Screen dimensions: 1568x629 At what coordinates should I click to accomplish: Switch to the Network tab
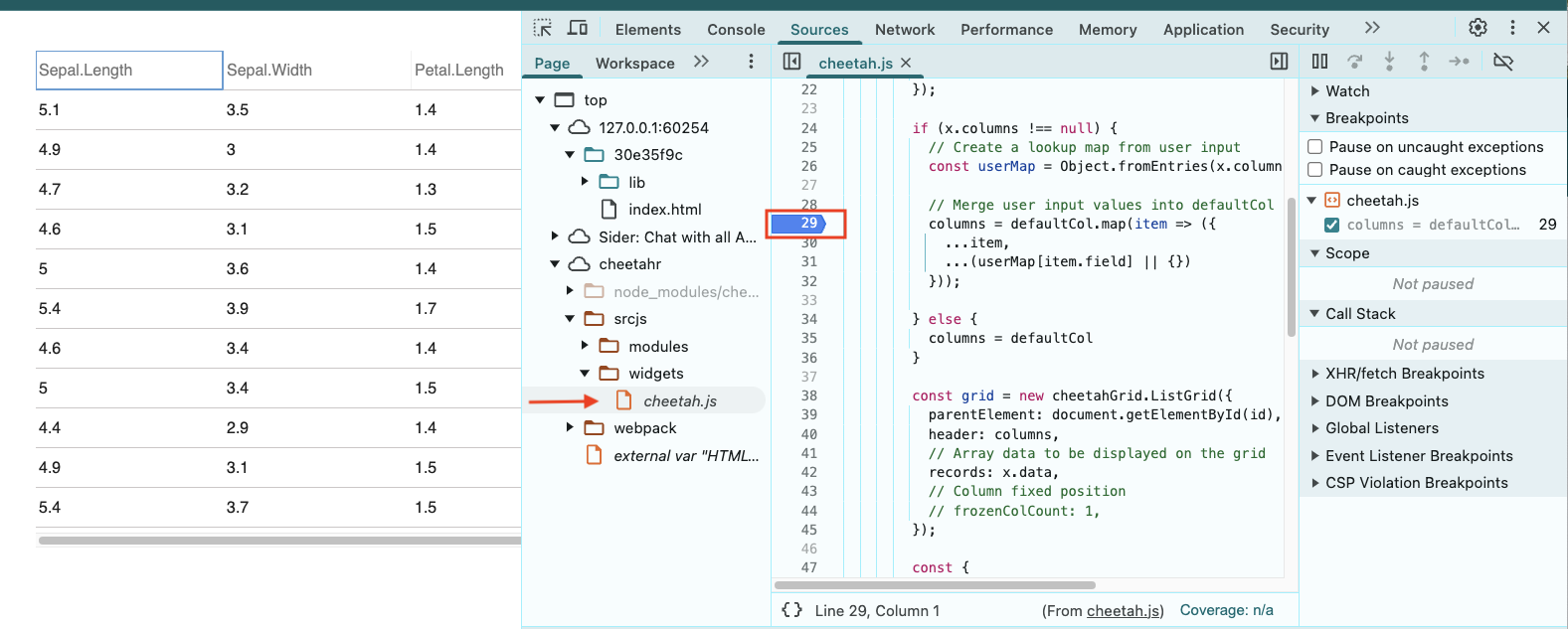[x=904, y=30]
